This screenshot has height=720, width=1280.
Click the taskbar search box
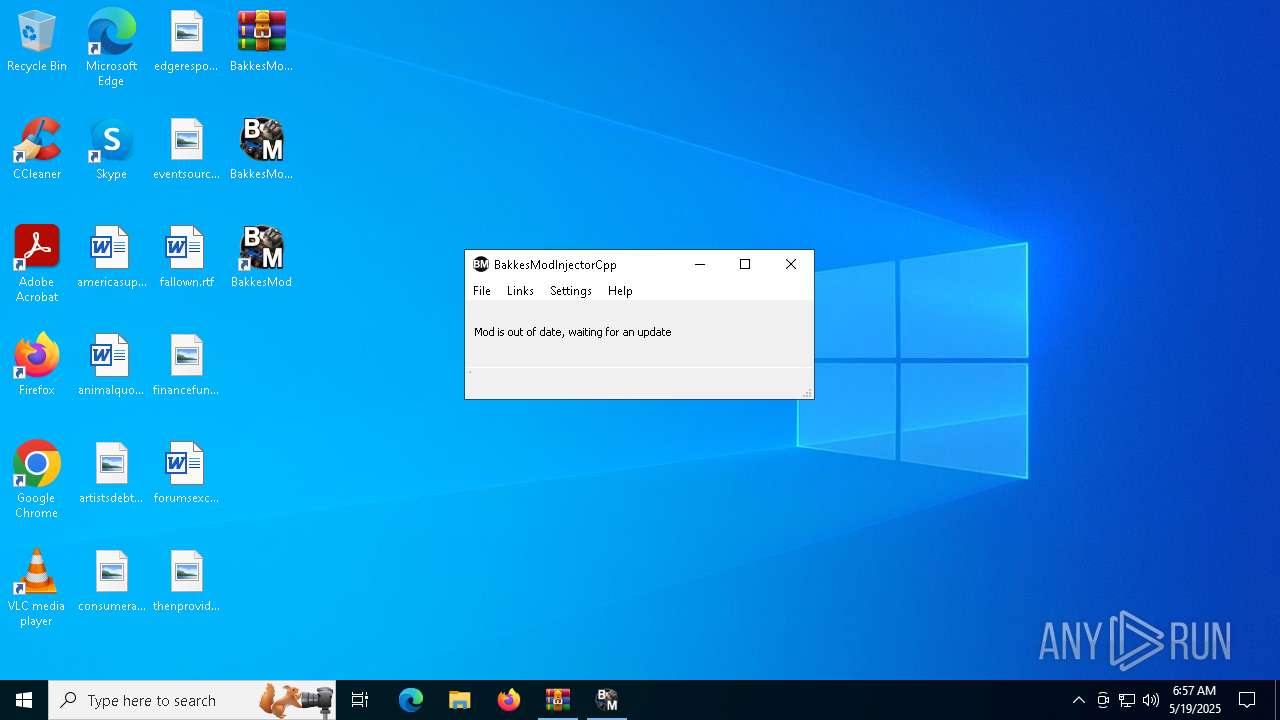[x=192, y=700]
